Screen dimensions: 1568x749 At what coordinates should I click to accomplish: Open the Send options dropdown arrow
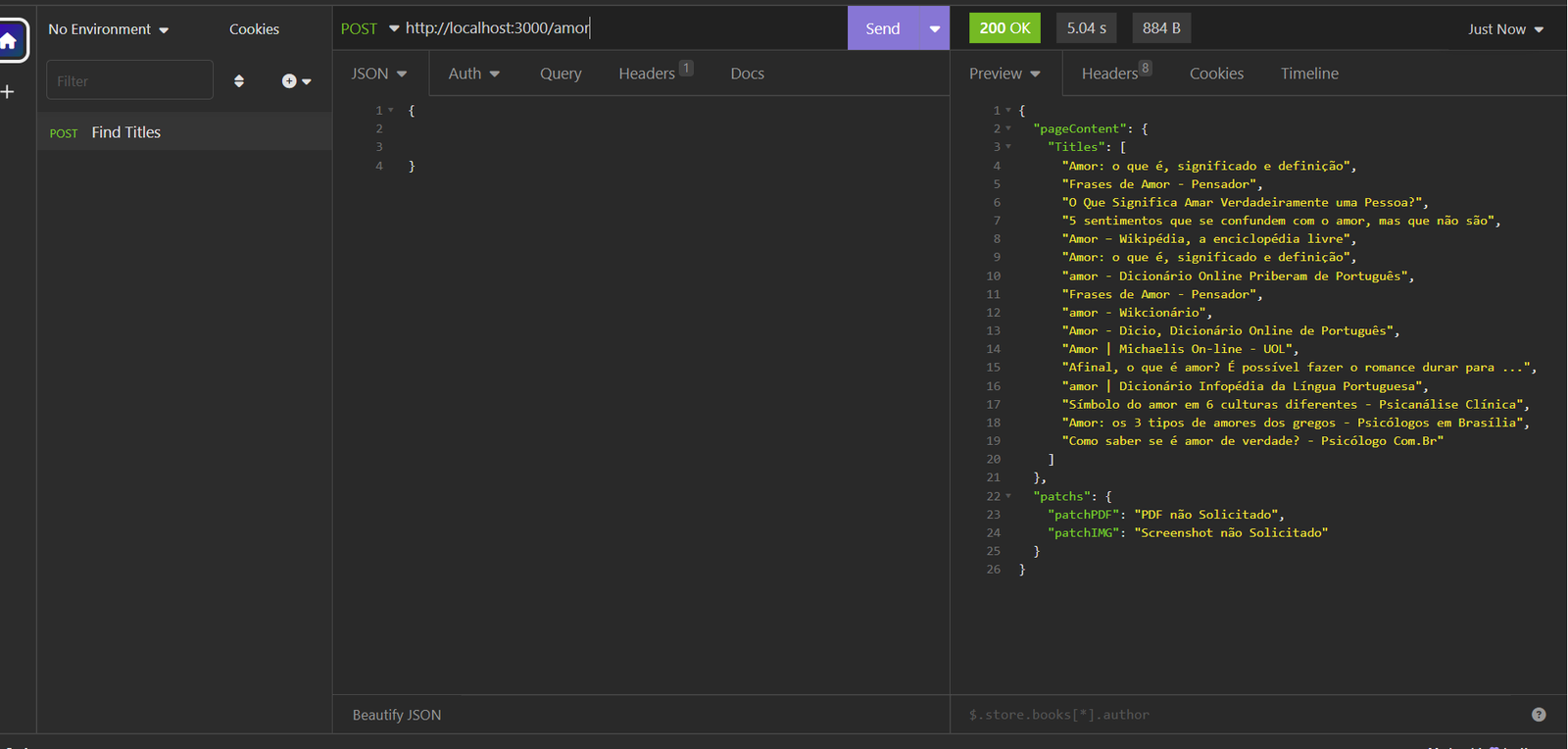coord(935,28)
